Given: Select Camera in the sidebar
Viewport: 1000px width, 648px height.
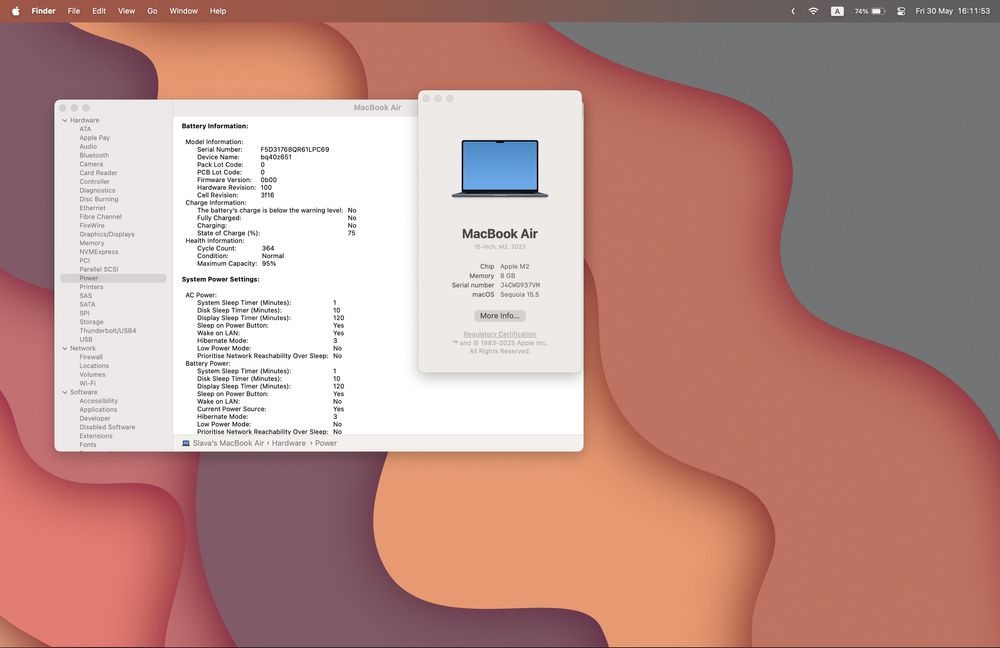Looking at the screenshot, I should [91, 164].
